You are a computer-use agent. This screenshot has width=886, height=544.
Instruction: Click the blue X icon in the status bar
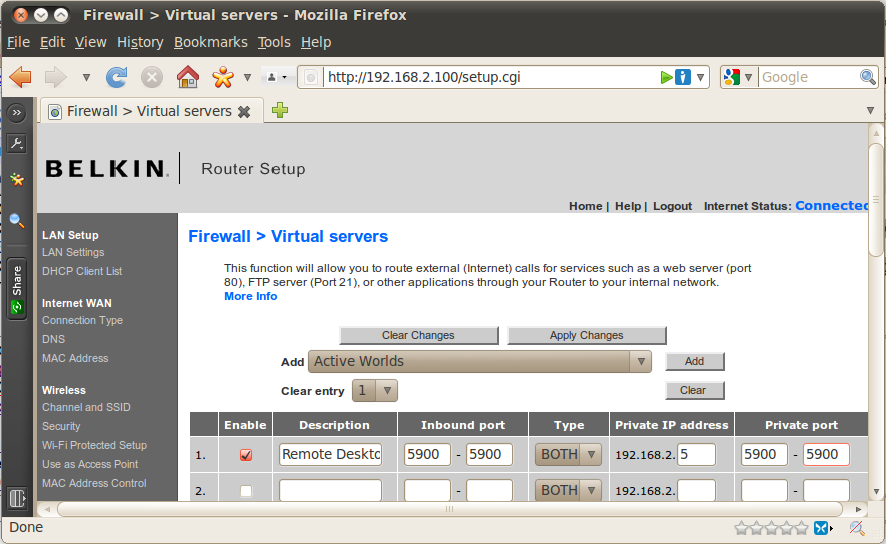tap(821, 528)
